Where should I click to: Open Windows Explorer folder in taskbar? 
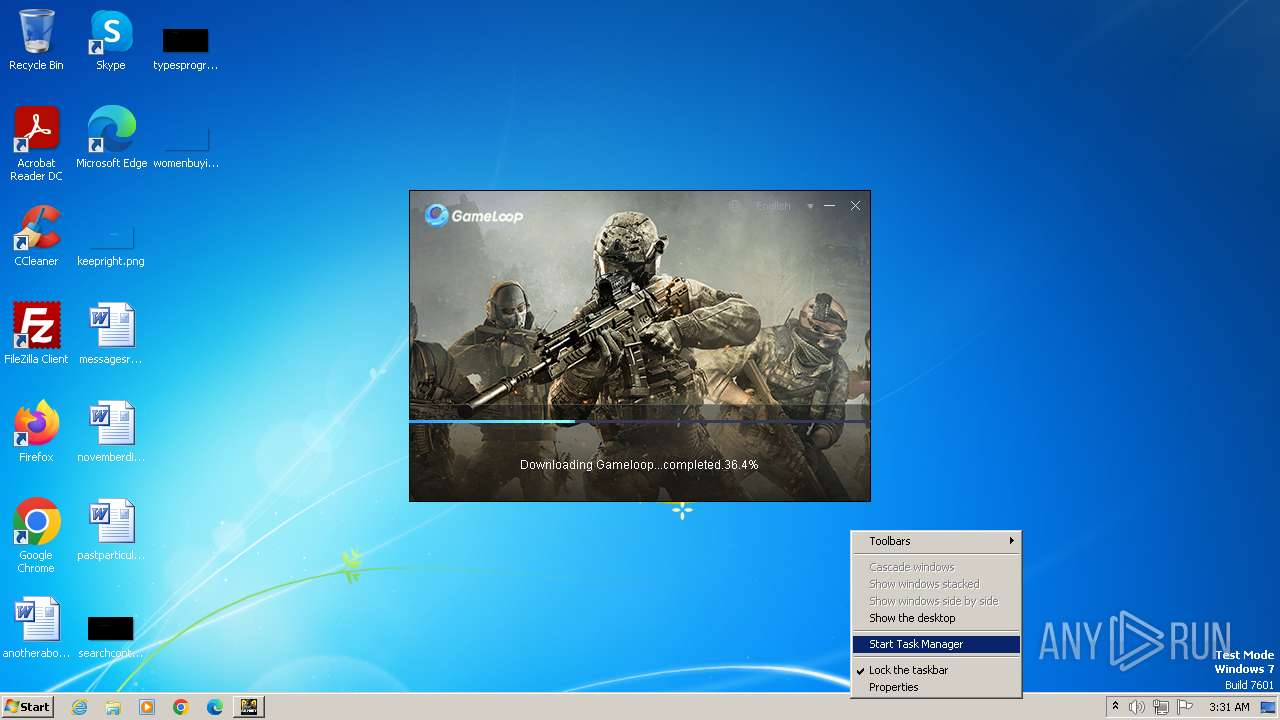pos(113,707)
